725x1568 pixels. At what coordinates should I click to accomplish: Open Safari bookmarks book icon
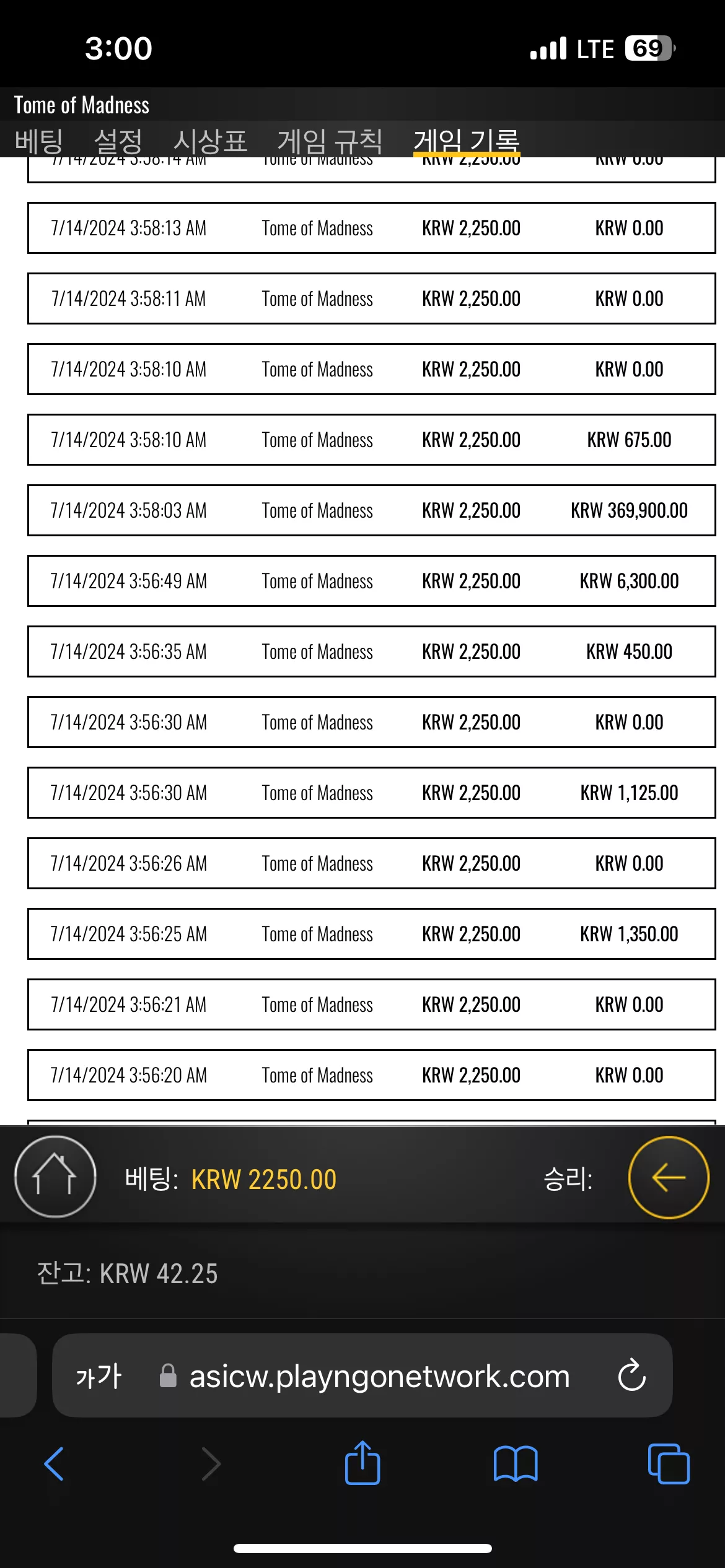[516, 1464]
